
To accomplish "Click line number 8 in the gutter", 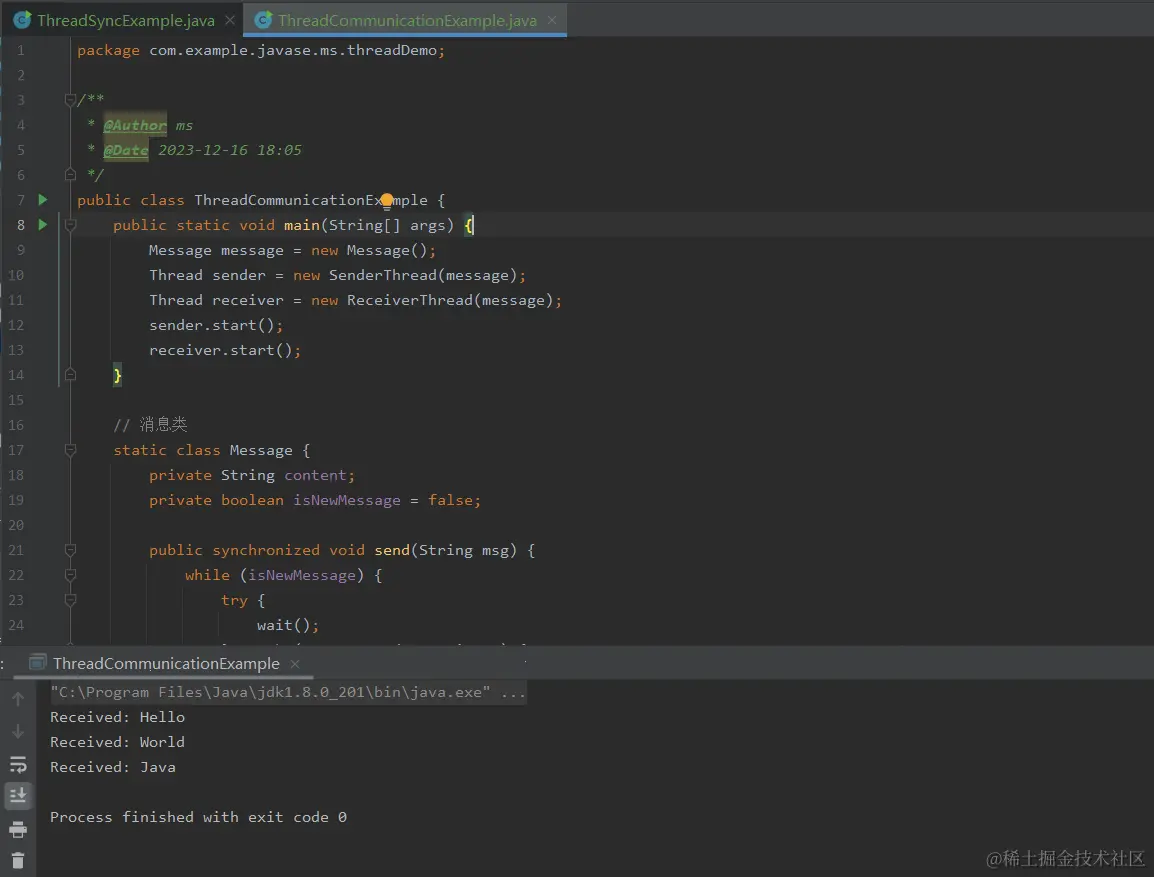I will pos(21,225).
